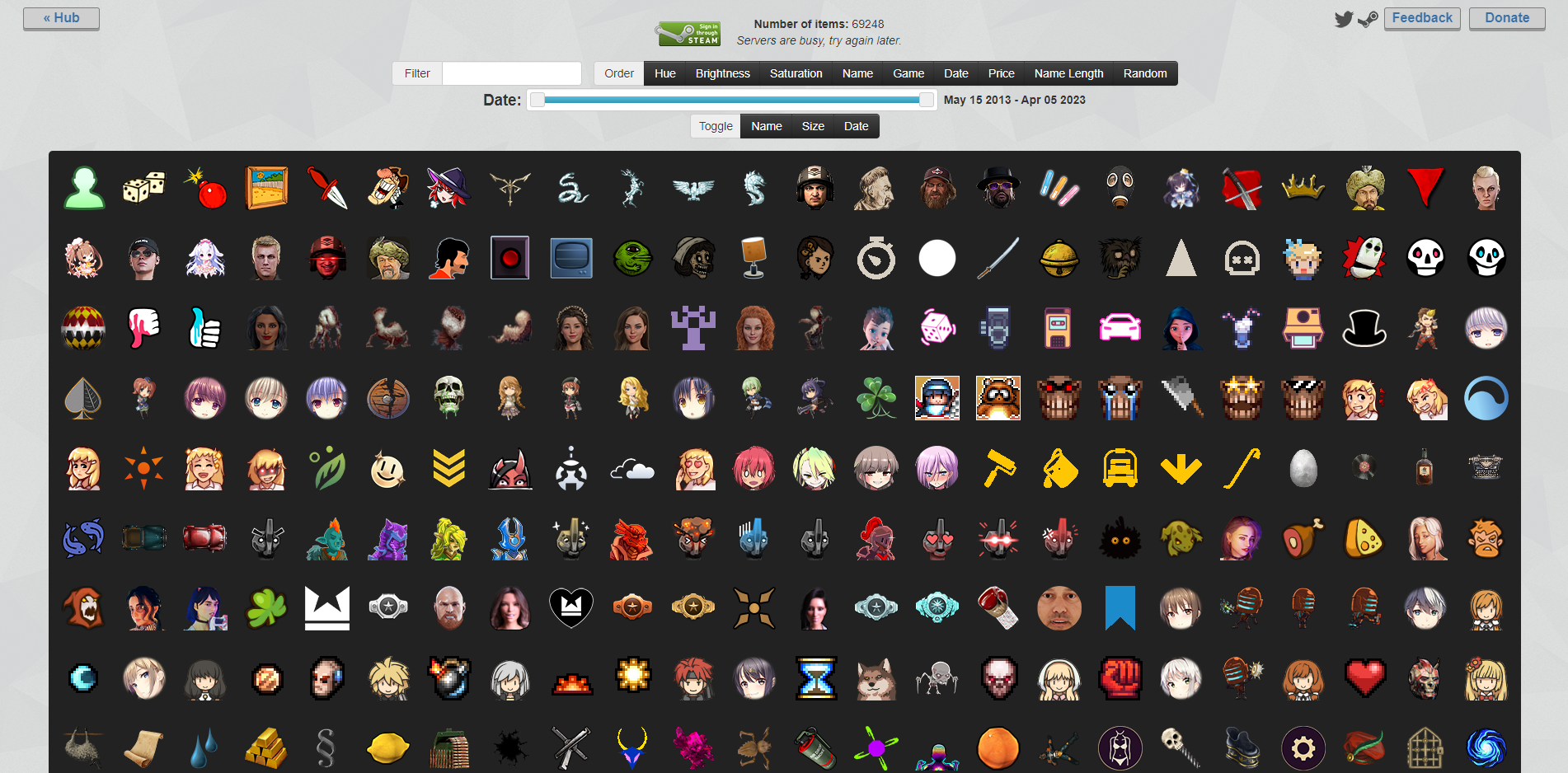Select the white cloud emoticon
Viewport: 1568px width, 773px height.
(632, 470)
